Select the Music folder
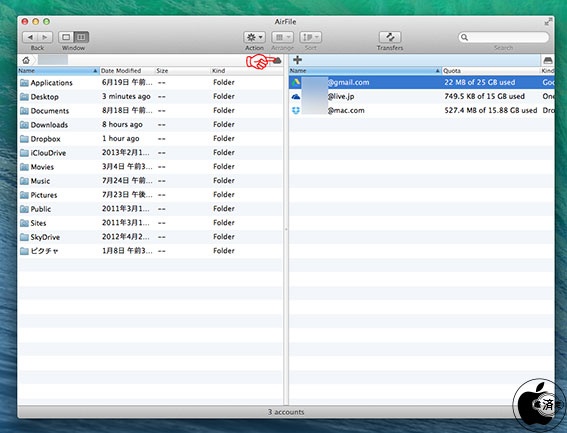Viewport: 567px width, 433px height. 150,181
